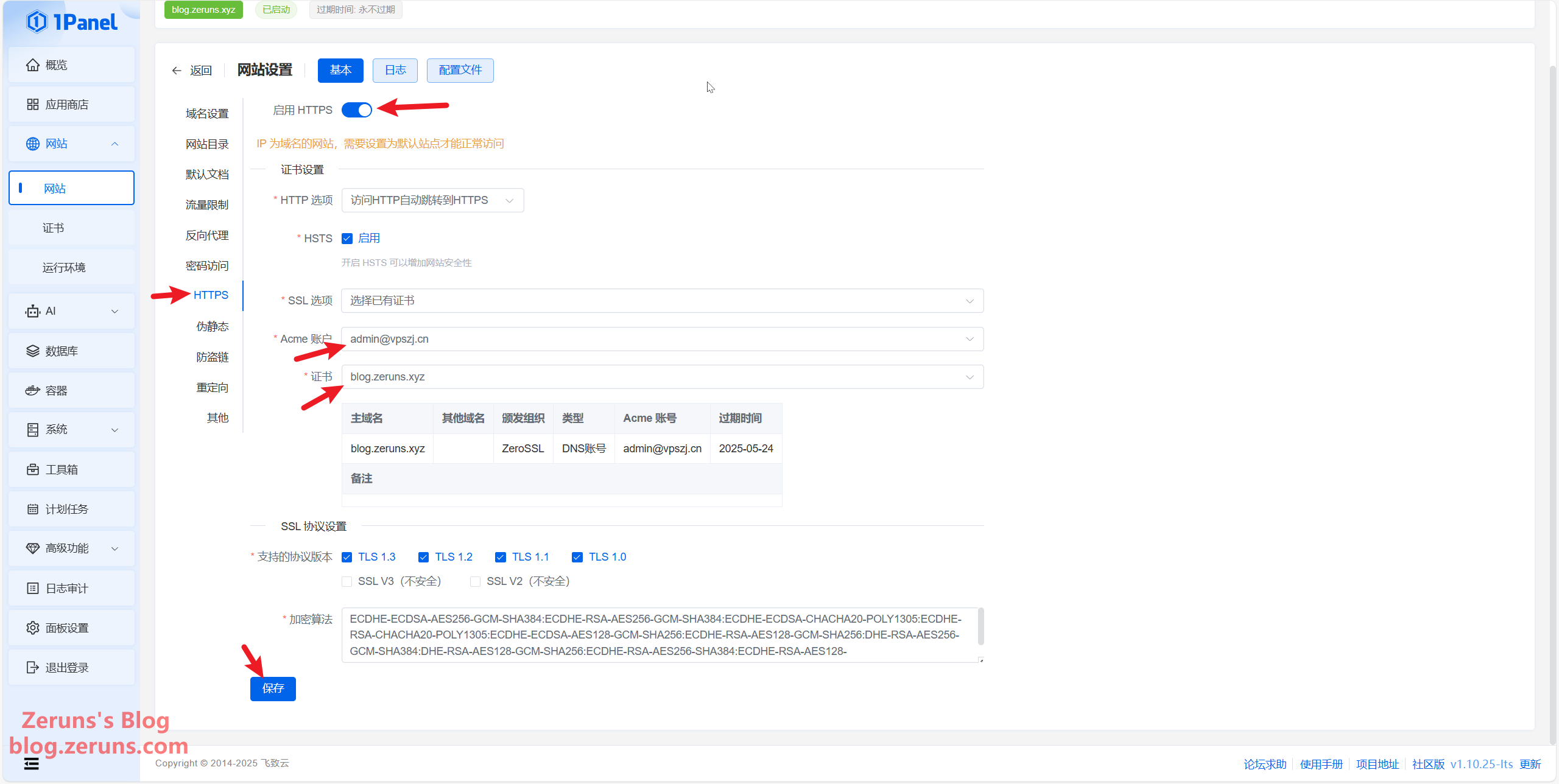Image resolution: width=1559 pixels, height=784 pixels.
Task: Click the panel settings gear icon
Action: pyautogui.click(x=33, y=628)
